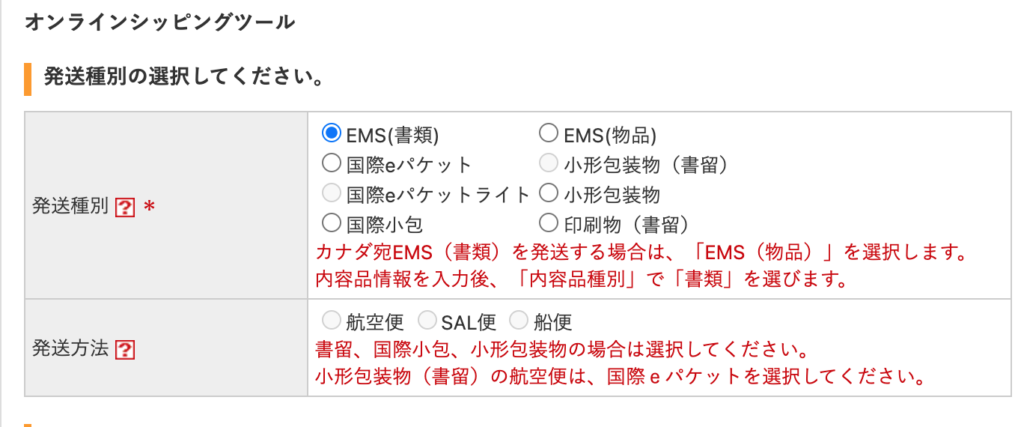Screen dimensions: 1024x427
Task: Pick the 小形包装物 radio button
Action: click(548, 194)
